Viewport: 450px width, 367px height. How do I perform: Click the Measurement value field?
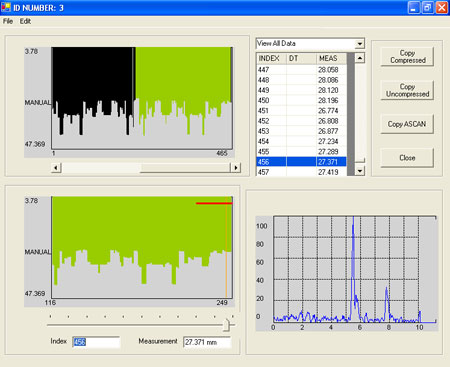(x=207, y=342)
